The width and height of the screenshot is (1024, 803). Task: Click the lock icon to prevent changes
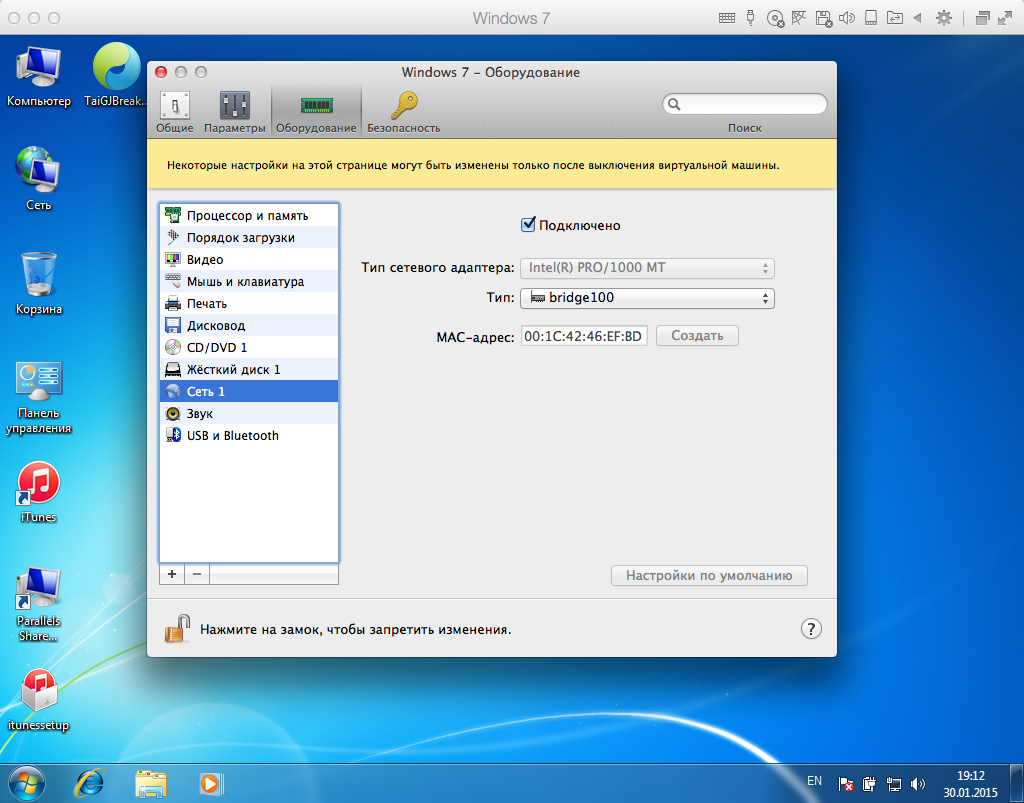177,629
